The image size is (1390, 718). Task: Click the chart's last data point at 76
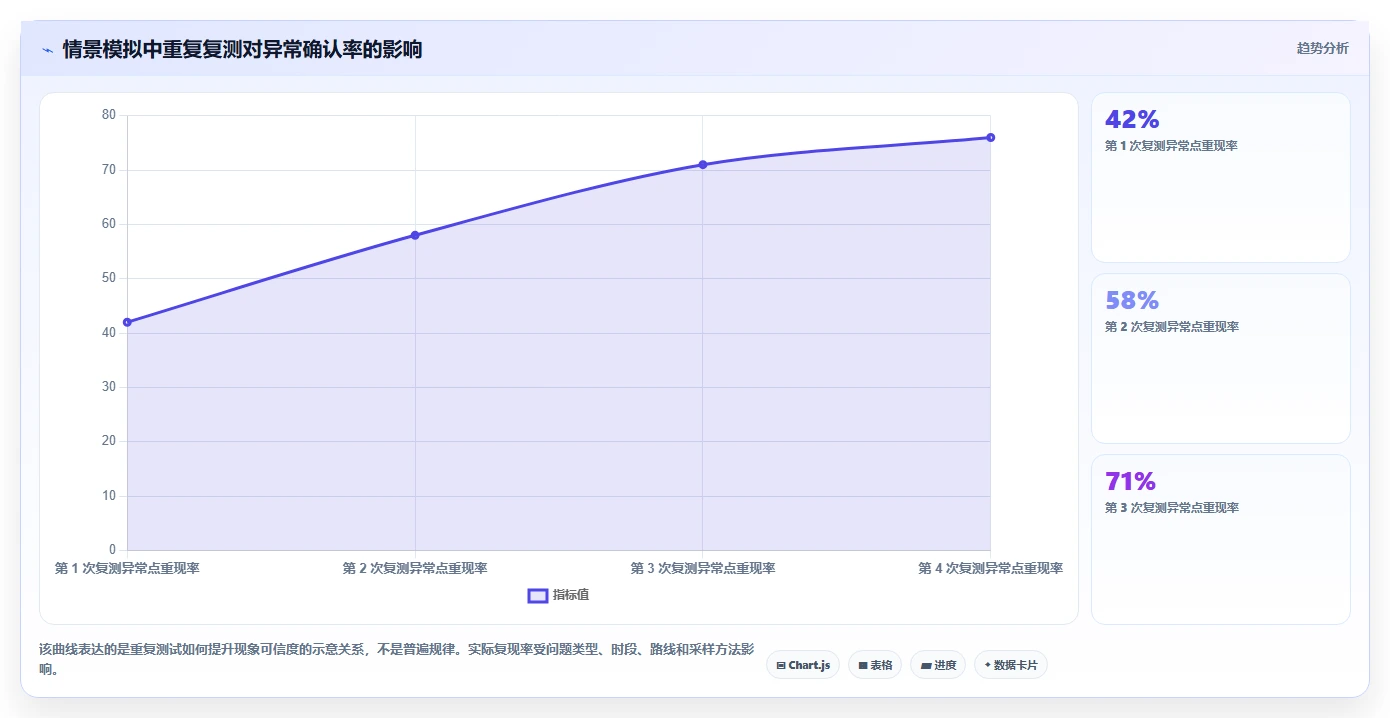[990, 137]
